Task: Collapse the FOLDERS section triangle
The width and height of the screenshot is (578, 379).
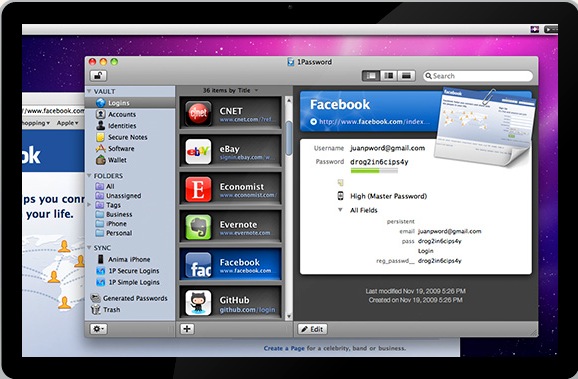Action: coord(89,175)
